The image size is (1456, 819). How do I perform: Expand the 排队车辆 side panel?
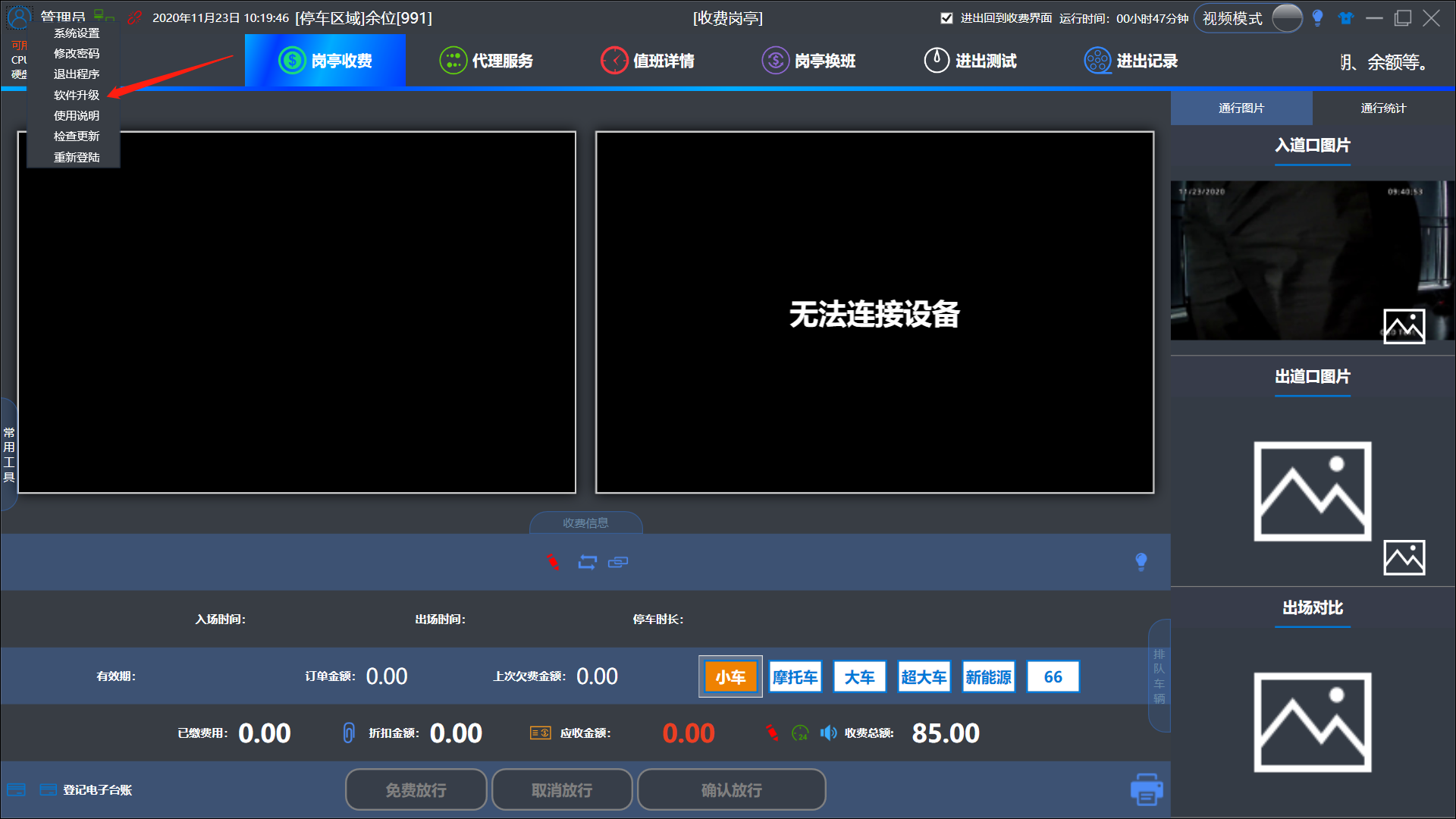(1159, 676)
